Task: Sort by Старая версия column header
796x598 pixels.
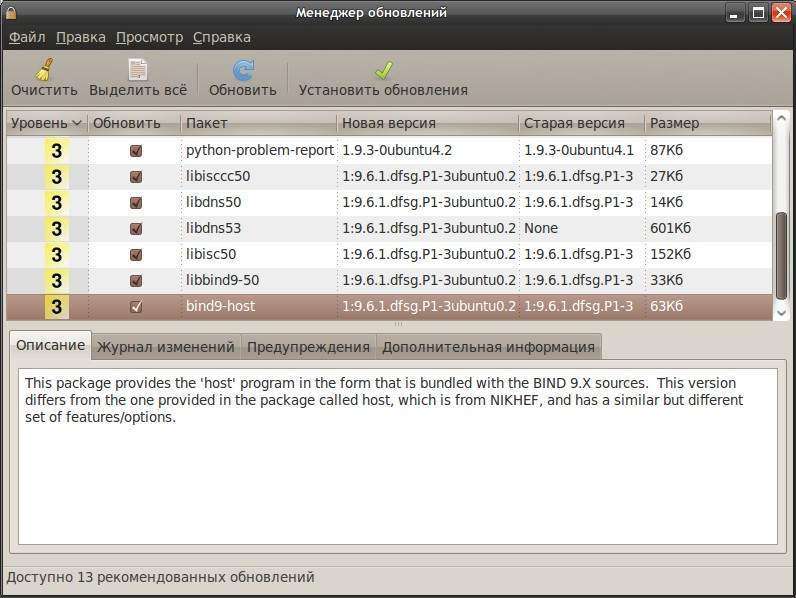Action: (x=582, y=123)
